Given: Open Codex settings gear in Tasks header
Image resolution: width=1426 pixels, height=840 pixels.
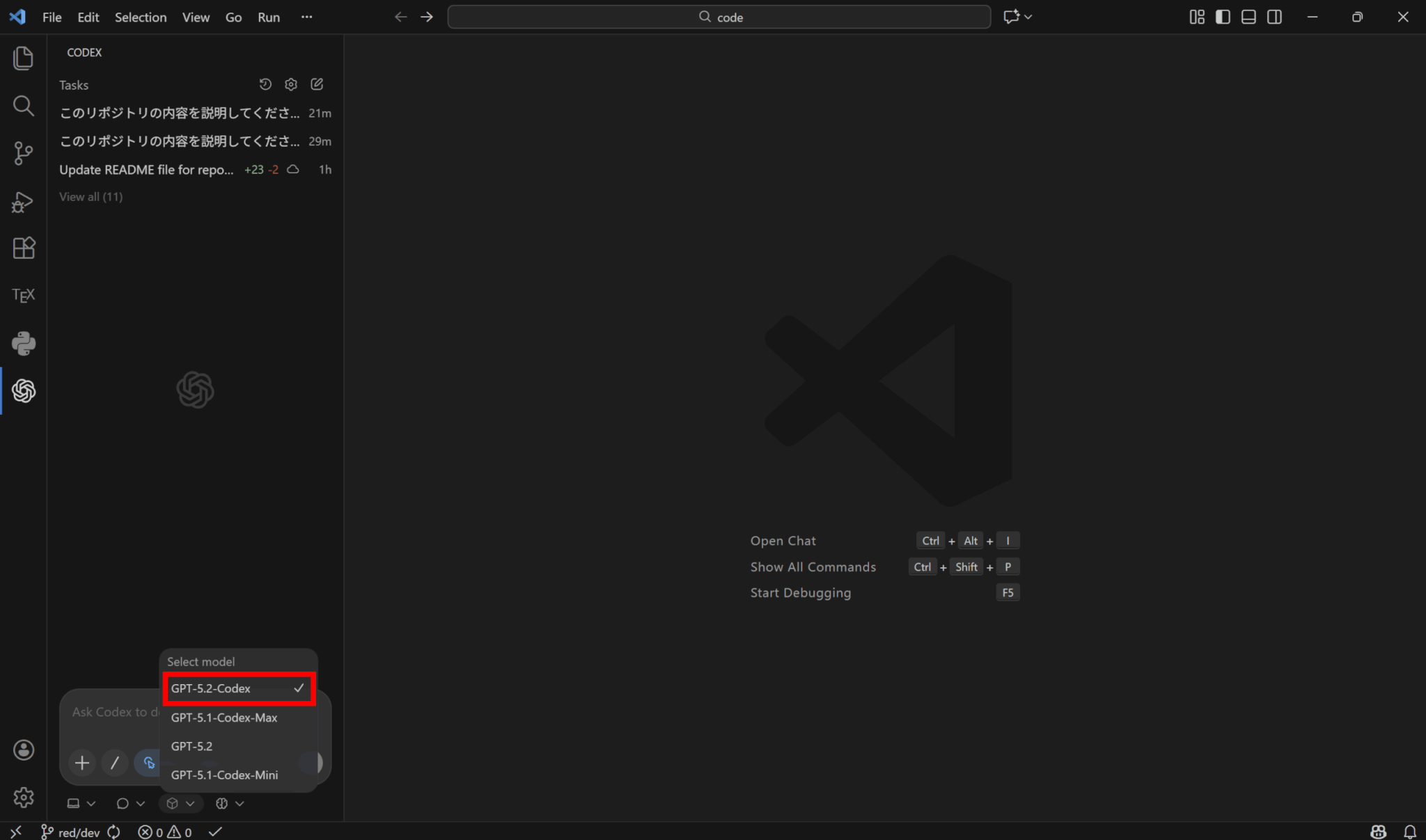Looking at the screenshot, I should pyautogui.click(x=291, y=84).
